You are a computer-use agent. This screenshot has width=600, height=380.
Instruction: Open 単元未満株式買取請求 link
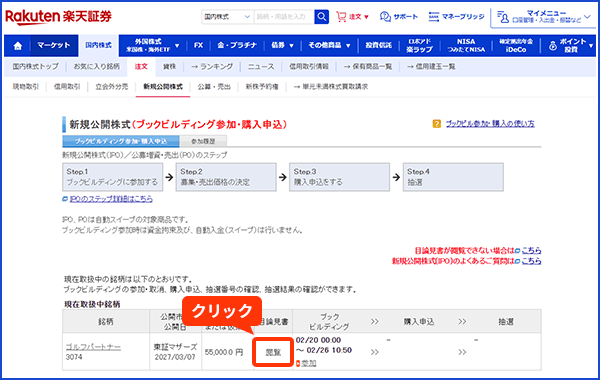point(331,87)
